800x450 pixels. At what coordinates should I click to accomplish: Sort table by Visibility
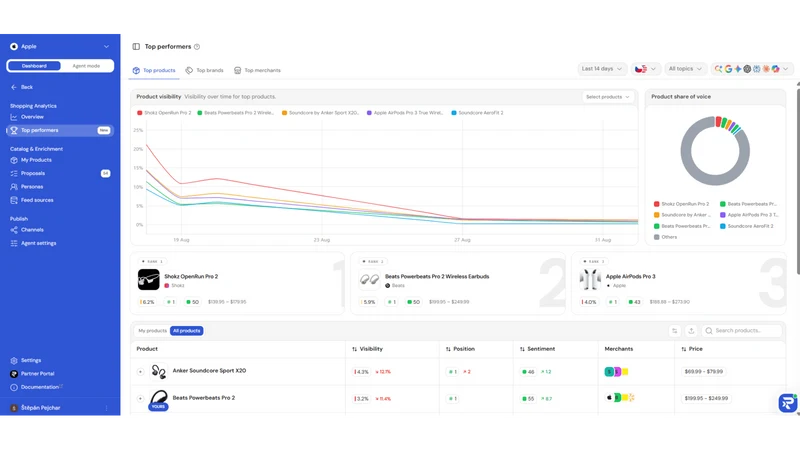[367, 349]
